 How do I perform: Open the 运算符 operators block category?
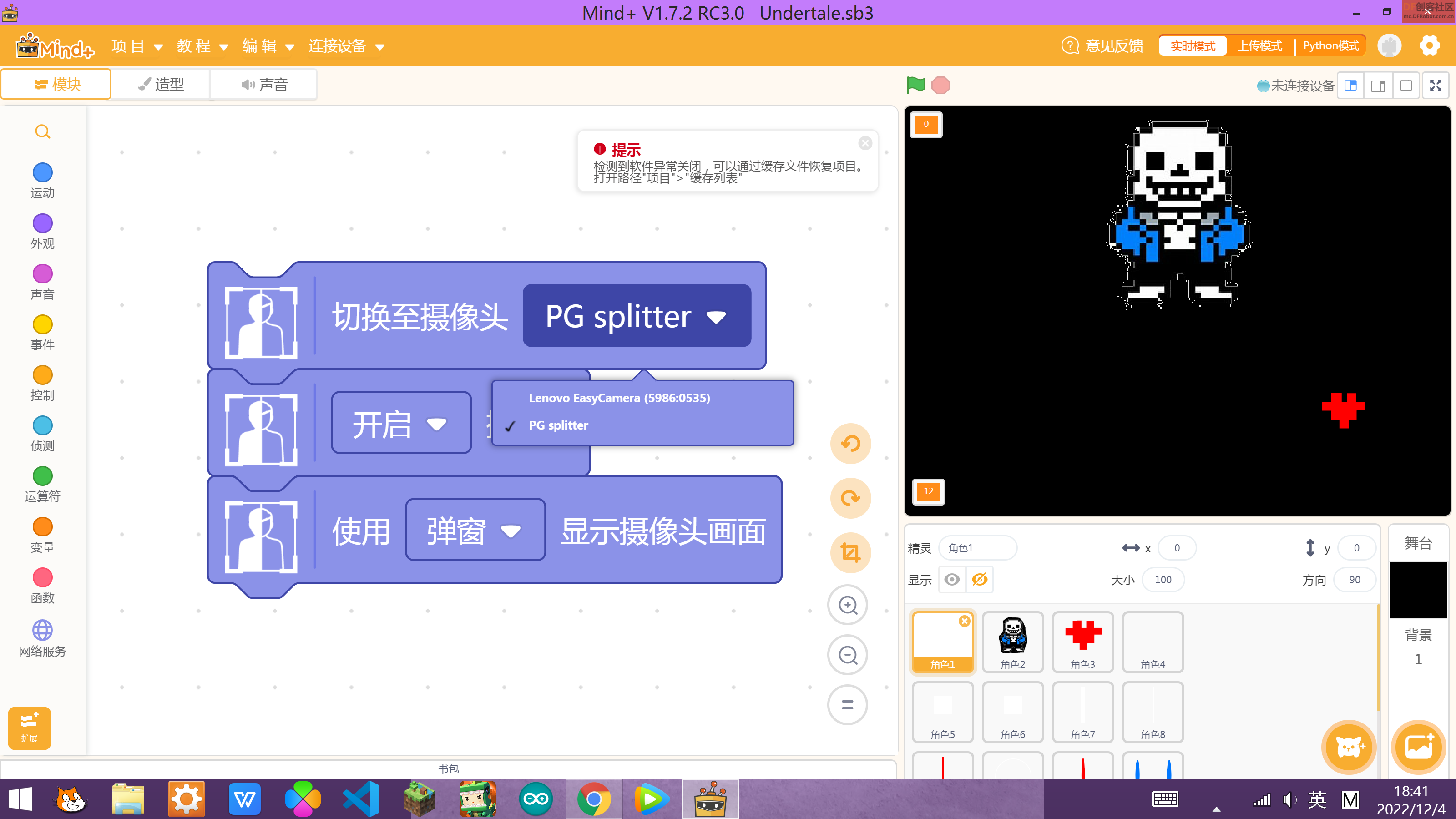(42, 485)
